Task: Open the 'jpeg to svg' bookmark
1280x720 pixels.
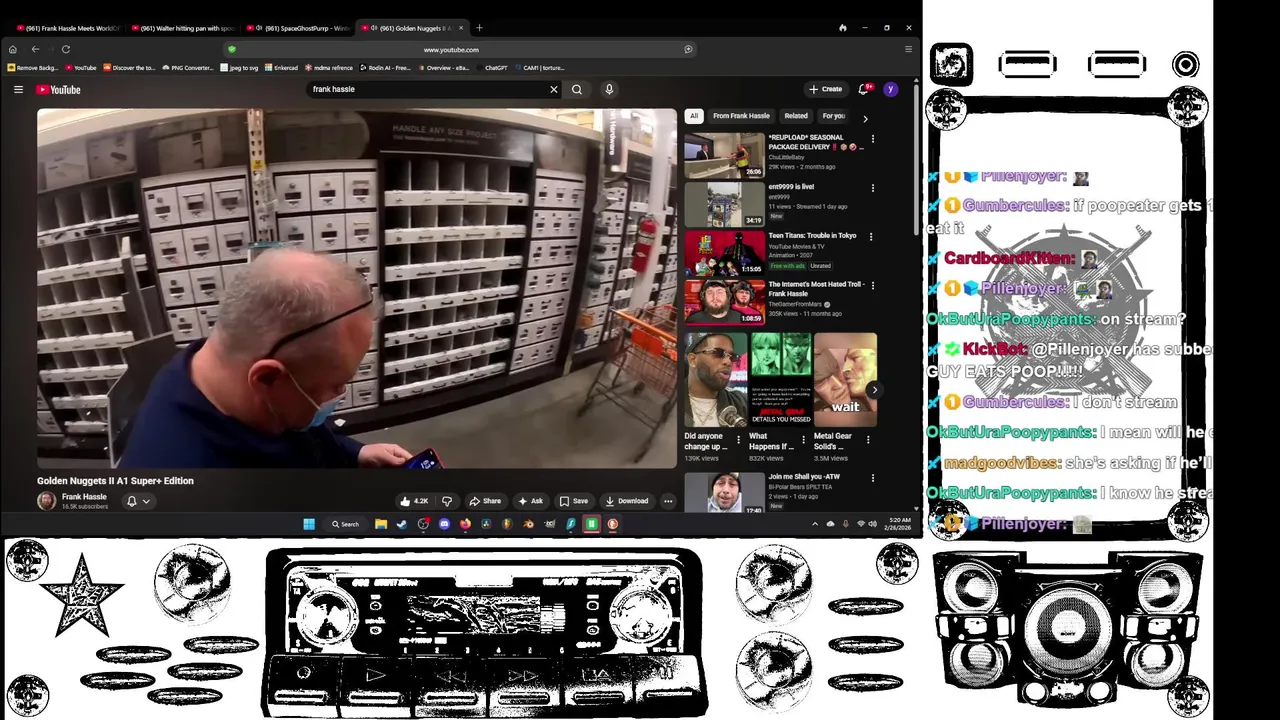Action: pyautogui.click(x=238, y=68)
